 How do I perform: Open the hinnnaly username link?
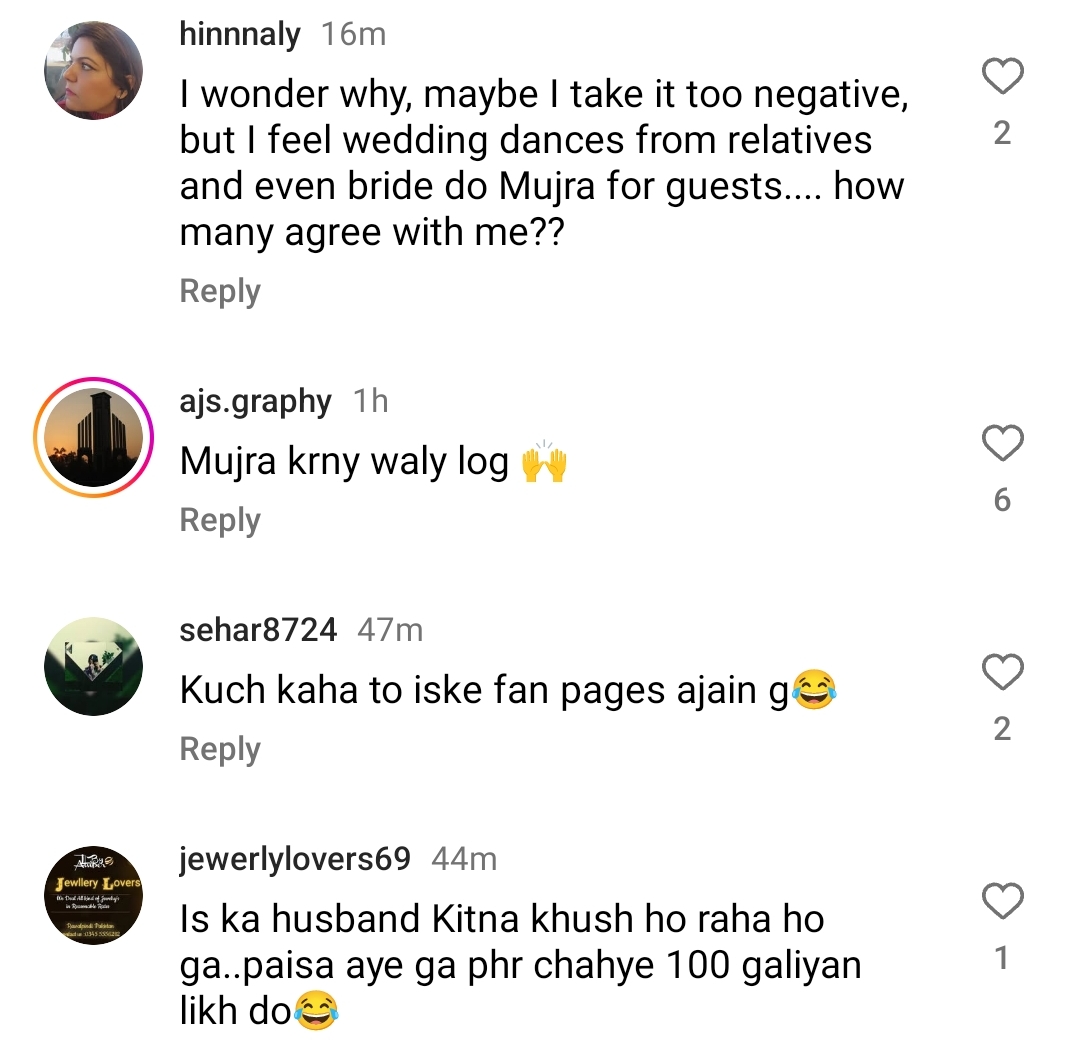[240, 35]
